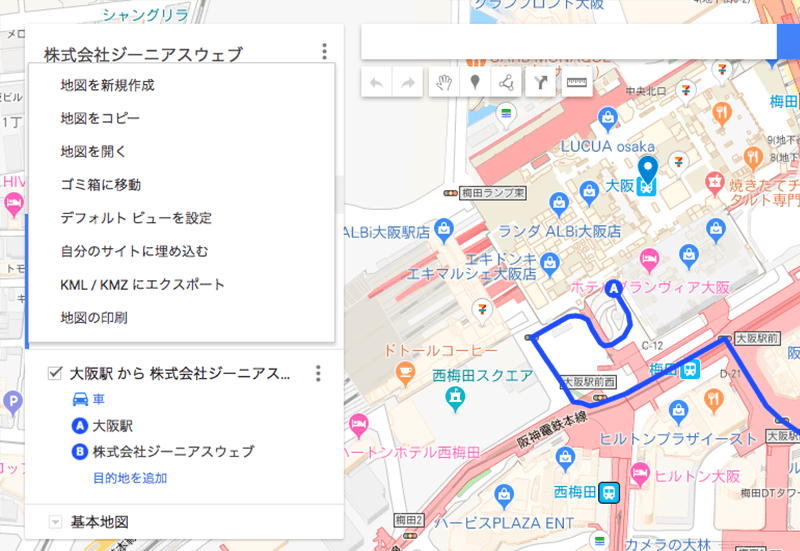Click the 基本地図 label
Image resolution: width=800 pixels, height=551 pixels.
[x=99, y=522]
